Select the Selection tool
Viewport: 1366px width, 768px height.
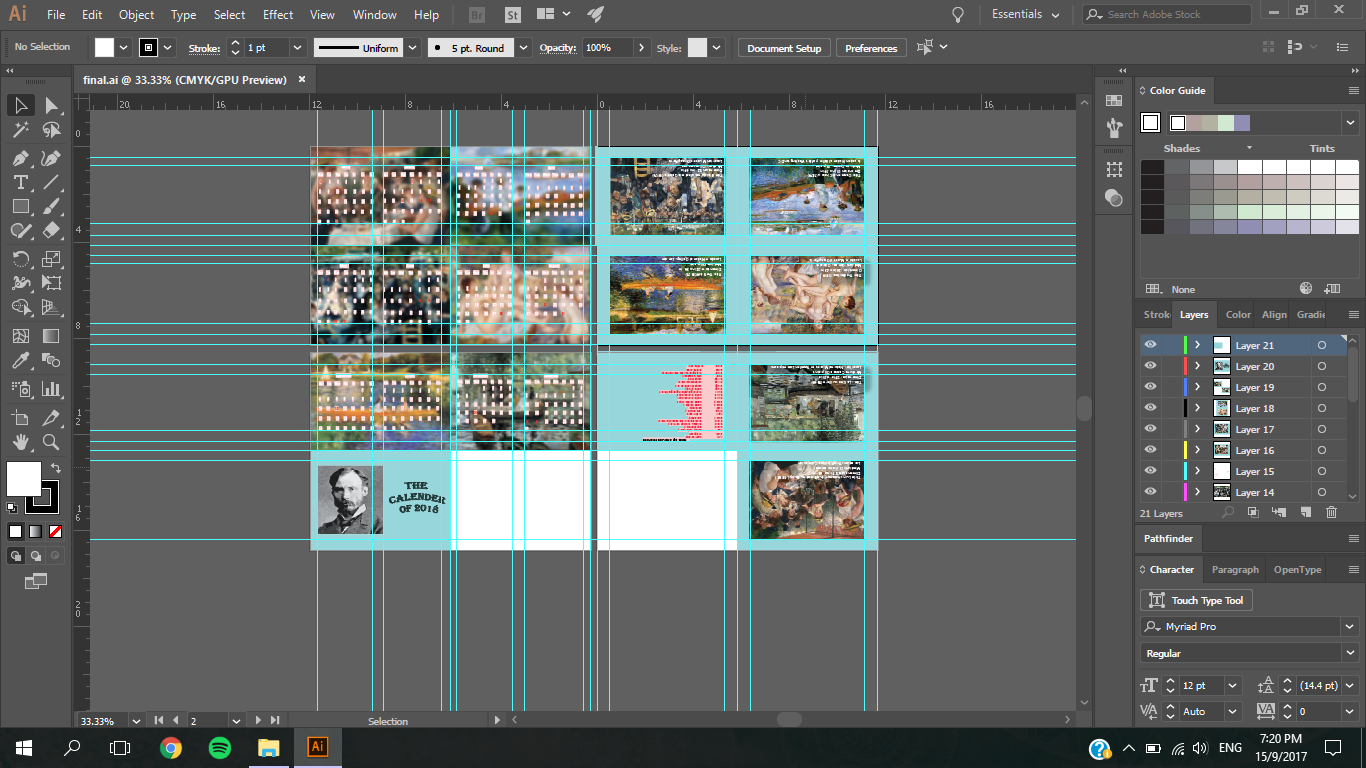point(21,105)
